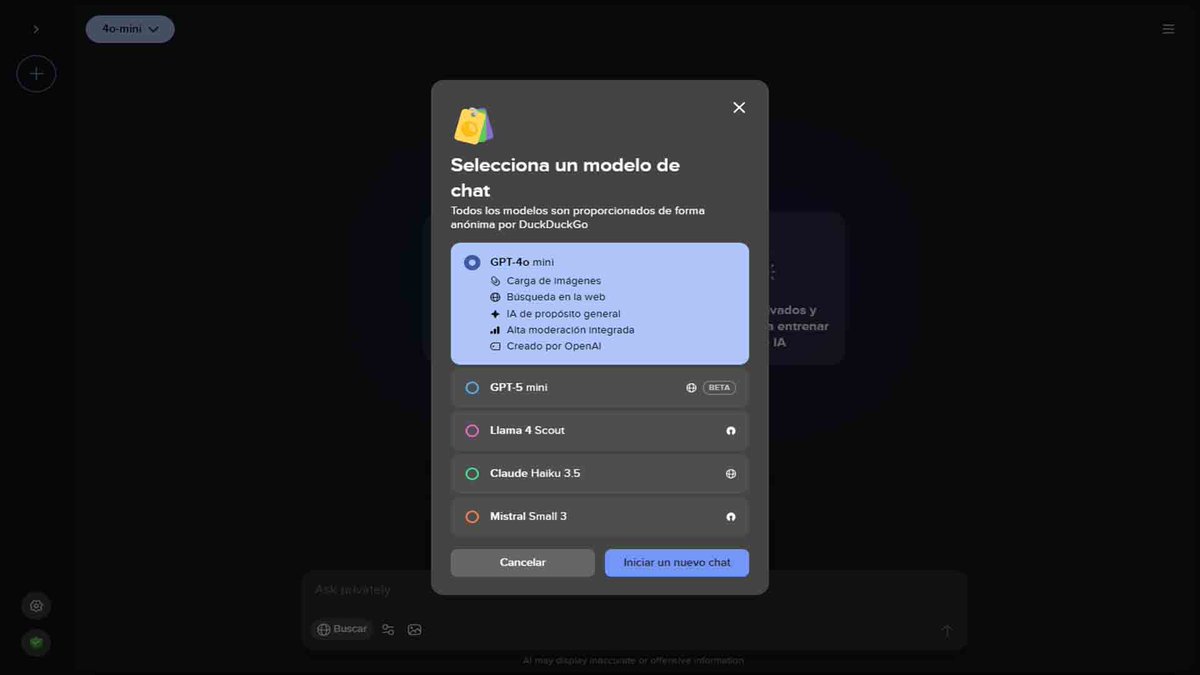Click the tag icon by Creado por OpenAI
Viewport: 1200px width, 675px height.
point(495,346)
